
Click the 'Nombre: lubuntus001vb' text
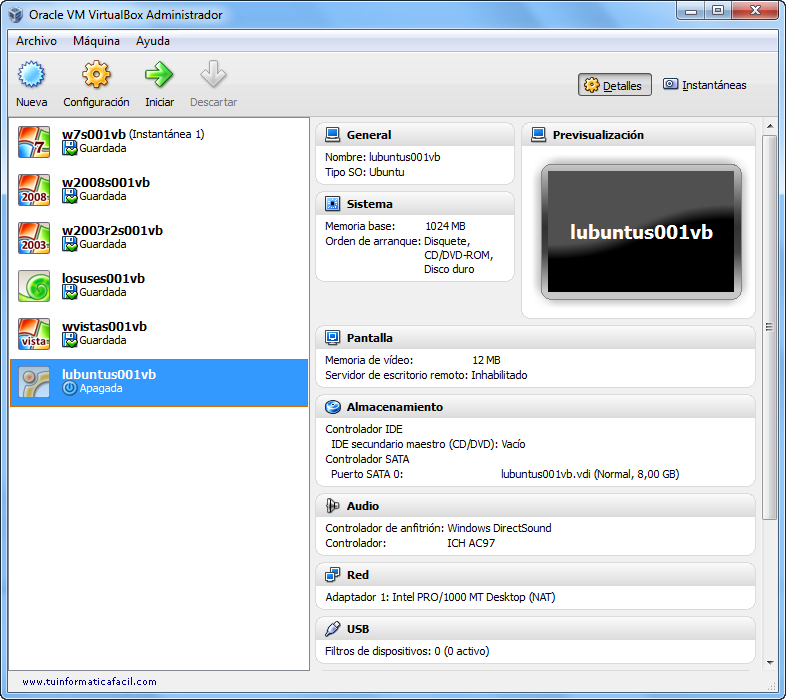pyautogui.click(x=382, y=157)
